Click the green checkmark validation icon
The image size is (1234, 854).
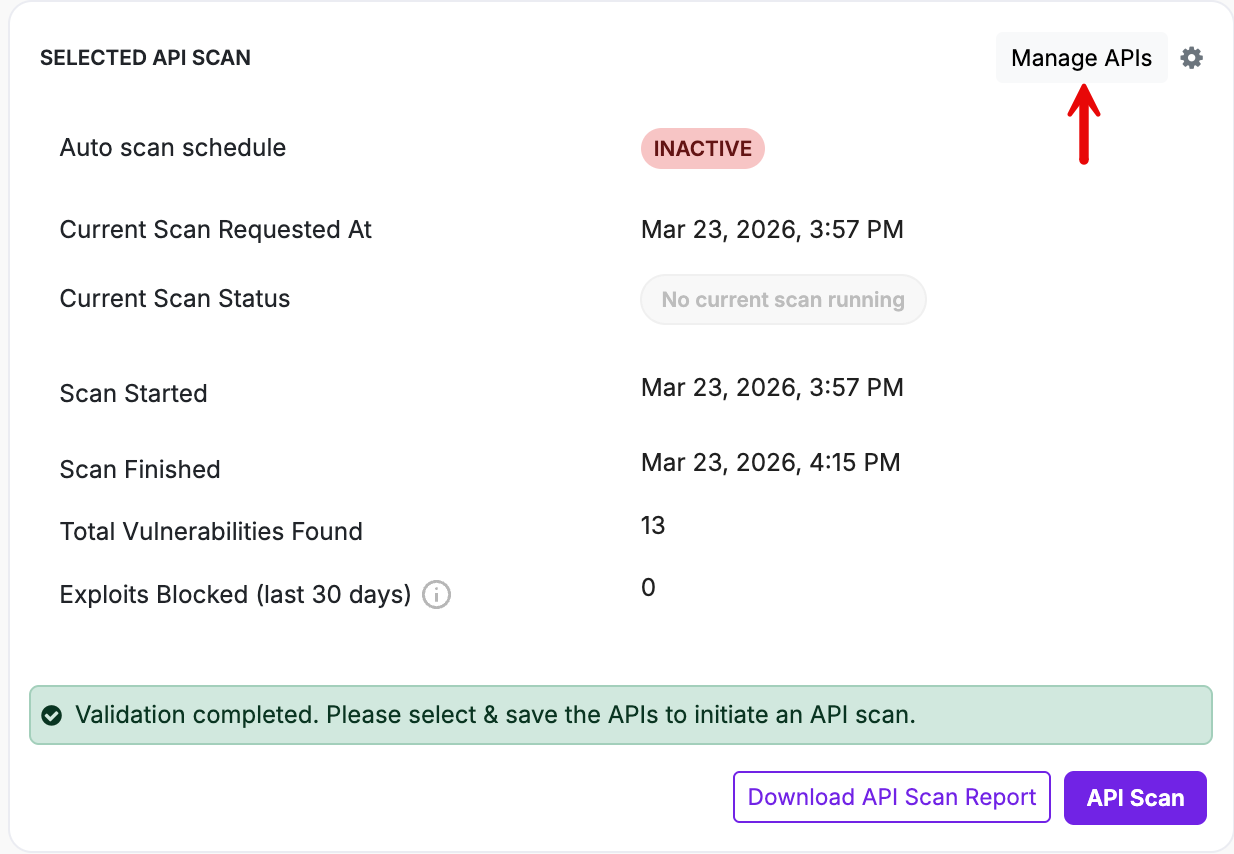[x=52, y=715]
